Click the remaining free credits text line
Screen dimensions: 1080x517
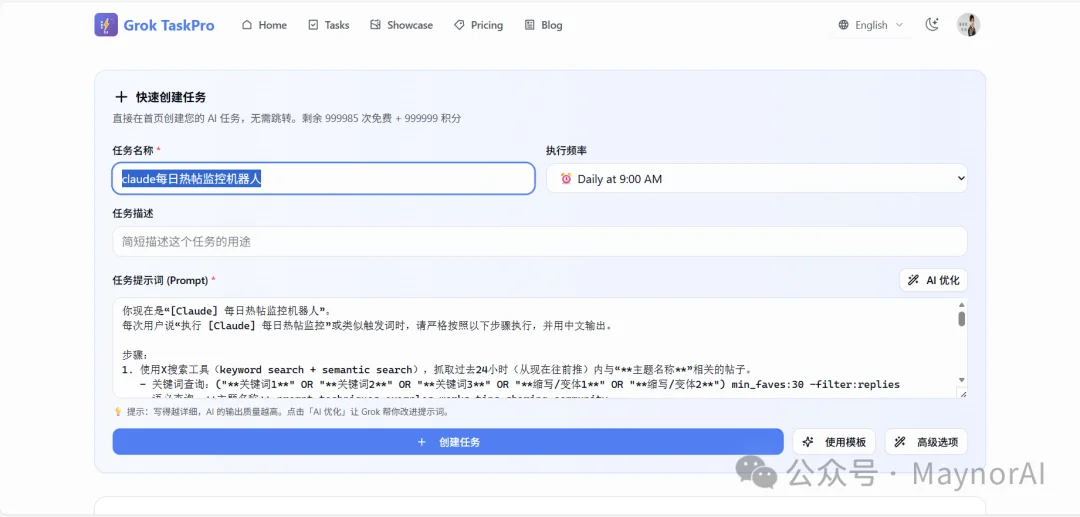[x=287, y=118]
